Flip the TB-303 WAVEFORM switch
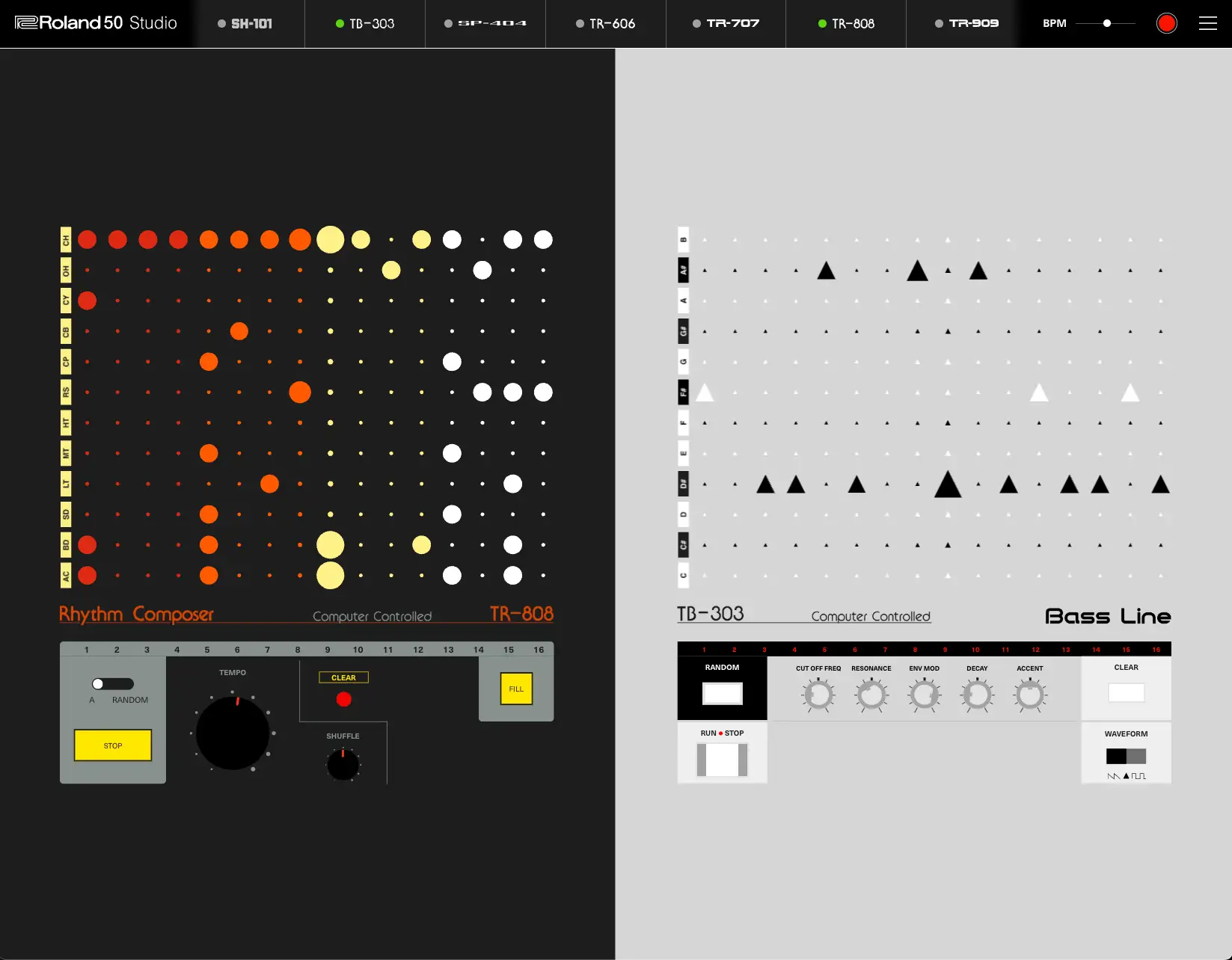 1126,756
